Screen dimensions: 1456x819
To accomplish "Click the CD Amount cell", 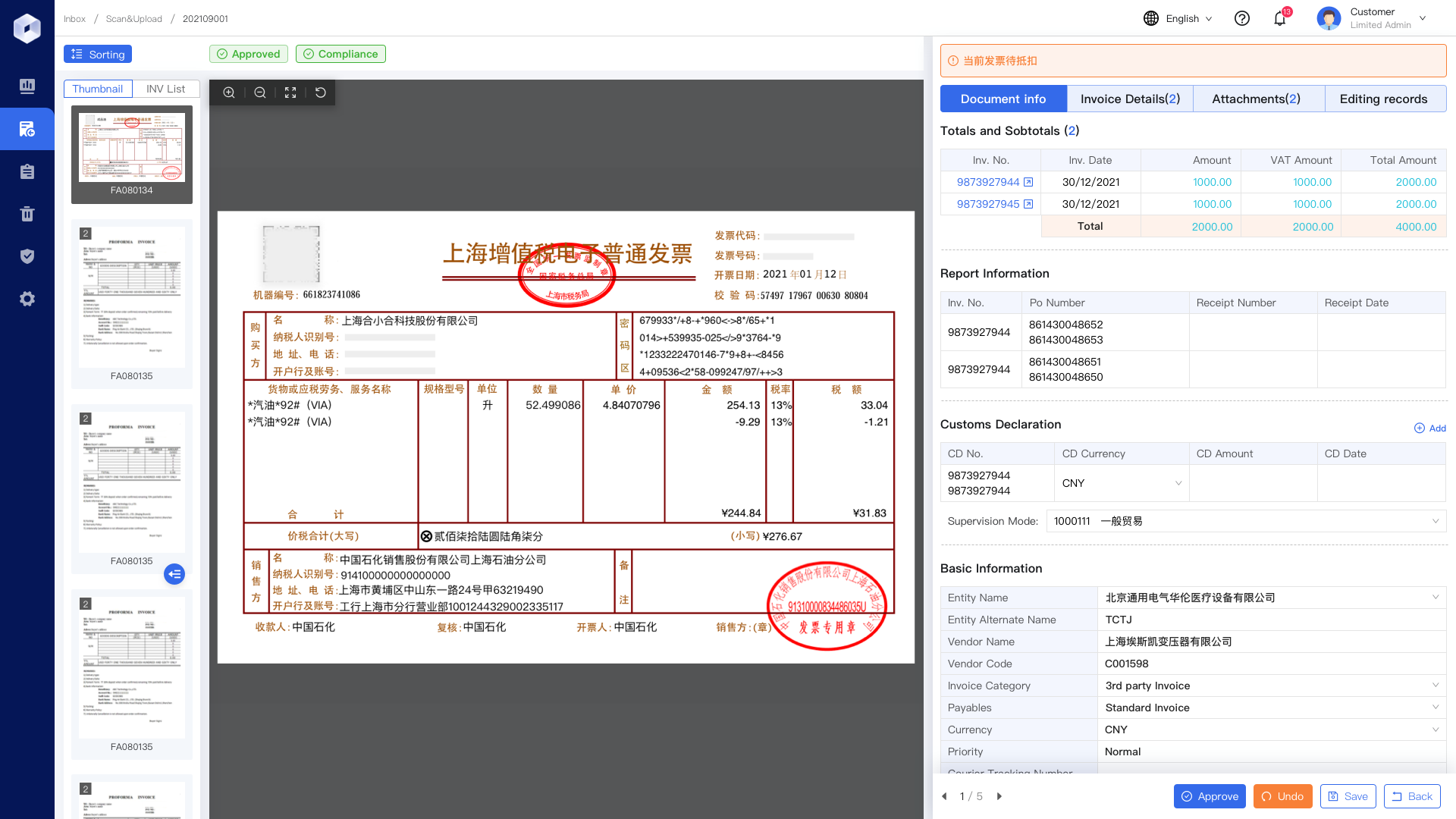I will [x=1253, y=483].
